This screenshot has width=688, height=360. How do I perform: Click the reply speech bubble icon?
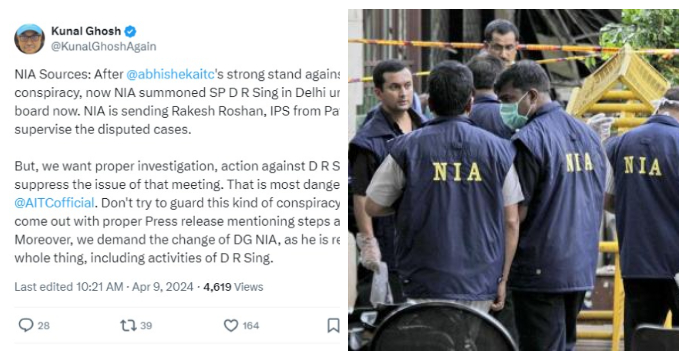(x=26, y=325)
